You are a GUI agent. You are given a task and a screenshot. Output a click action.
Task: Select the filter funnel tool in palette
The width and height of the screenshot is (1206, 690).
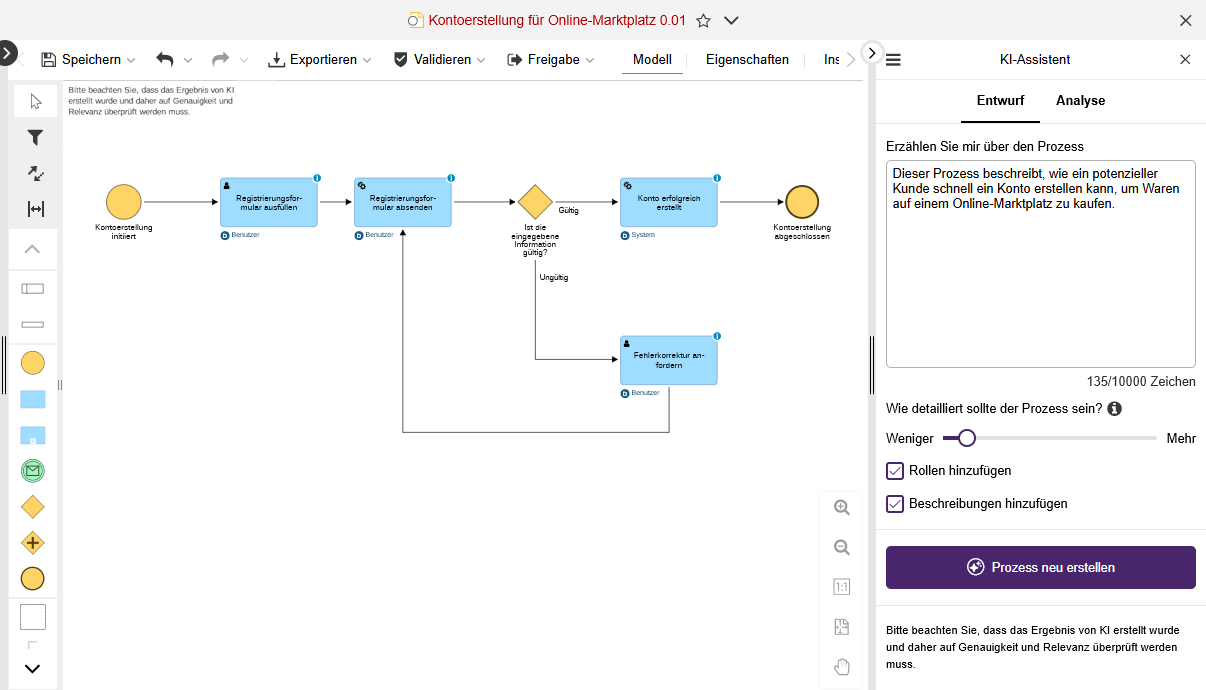[35, 138]
